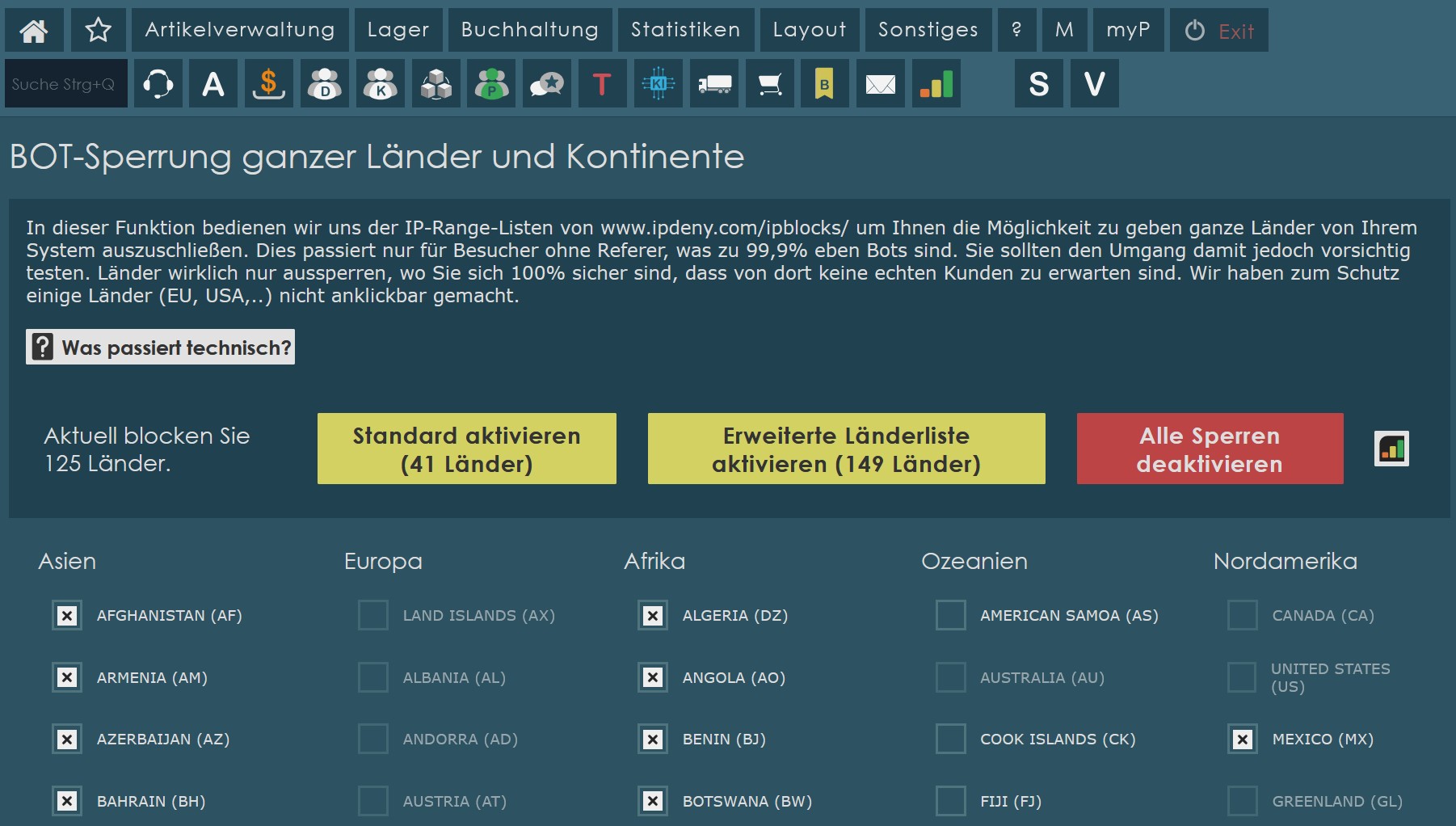Open the stacked cubes icon
Viewport: 1456px width, 826px height.
click(x=436, y=83)
